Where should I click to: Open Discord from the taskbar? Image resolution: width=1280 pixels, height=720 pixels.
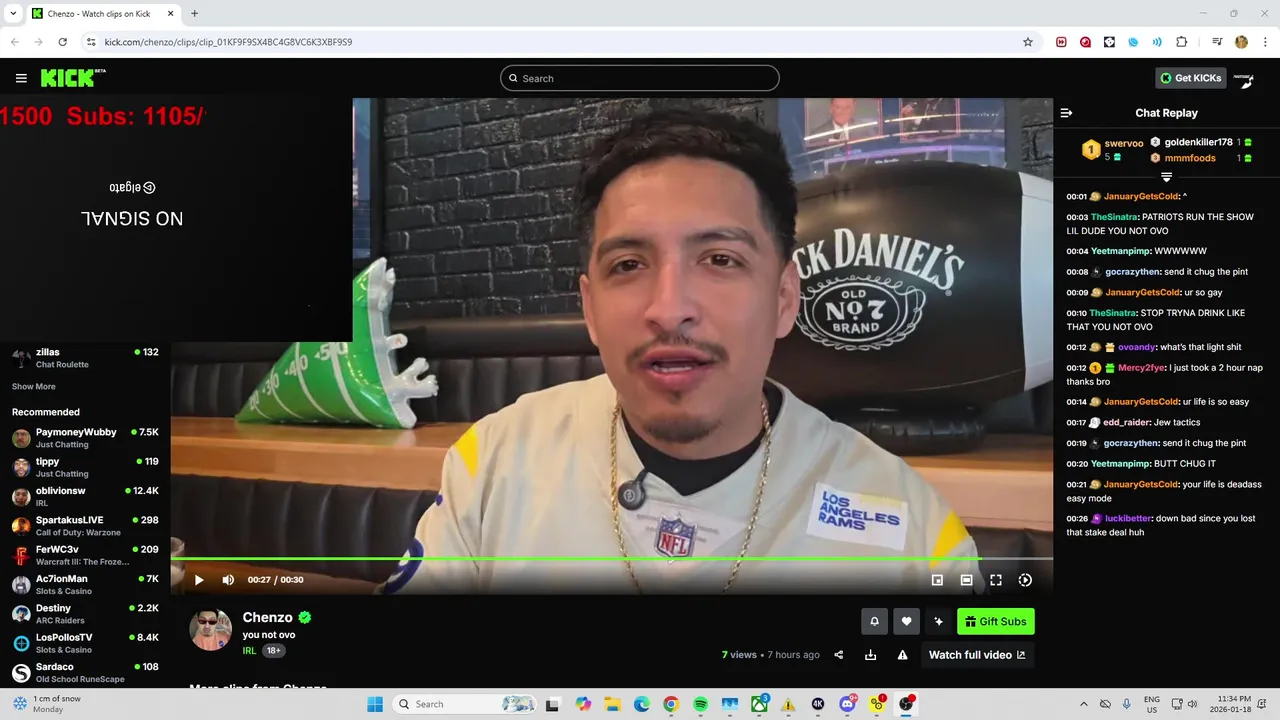point(848,704)
